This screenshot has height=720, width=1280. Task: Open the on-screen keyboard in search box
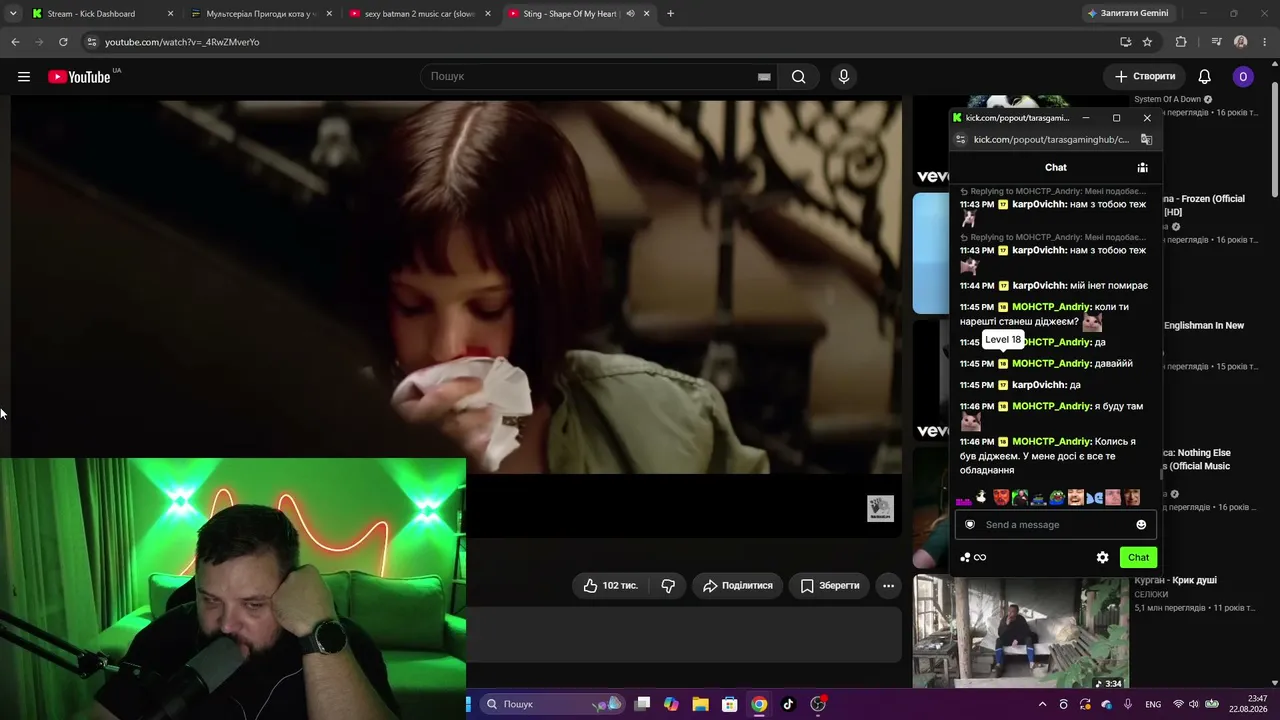(x=764, y=77)
